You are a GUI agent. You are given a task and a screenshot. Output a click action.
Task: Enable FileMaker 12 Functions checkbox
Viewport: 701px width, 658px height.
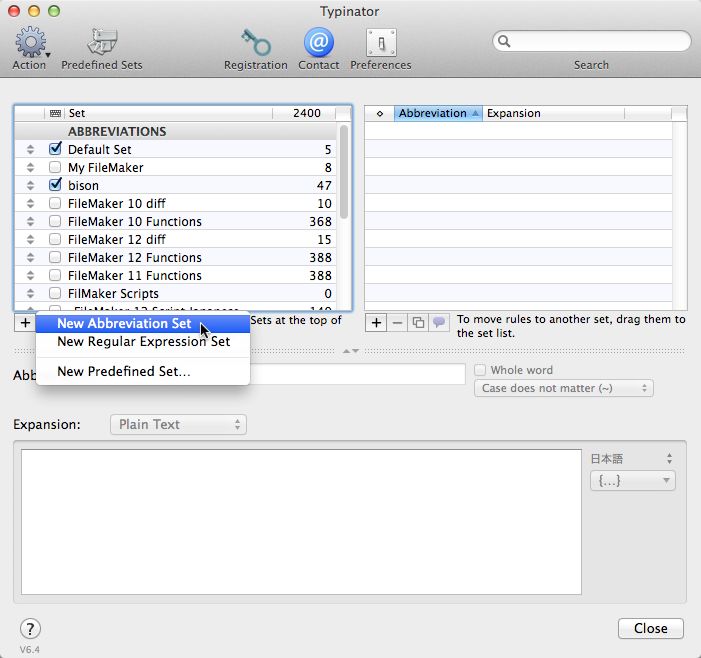55,257
